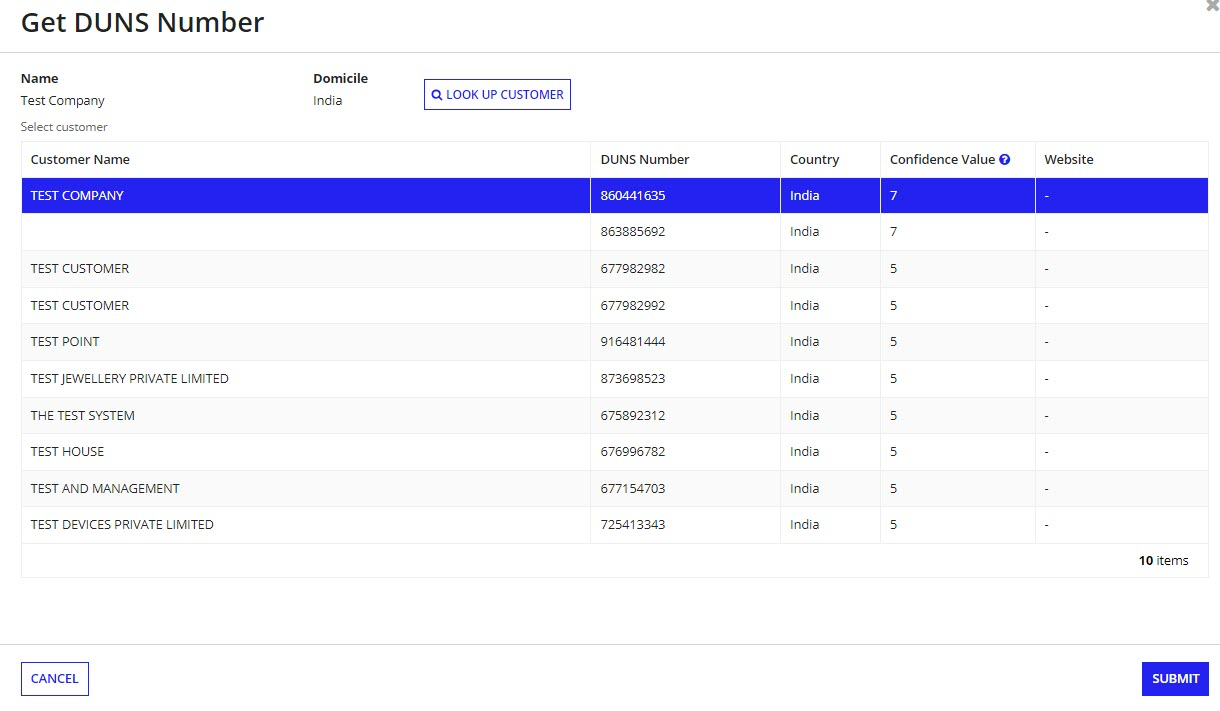Click the CANCEL button
The image size is (1220, 711).
tap(55, 679)
